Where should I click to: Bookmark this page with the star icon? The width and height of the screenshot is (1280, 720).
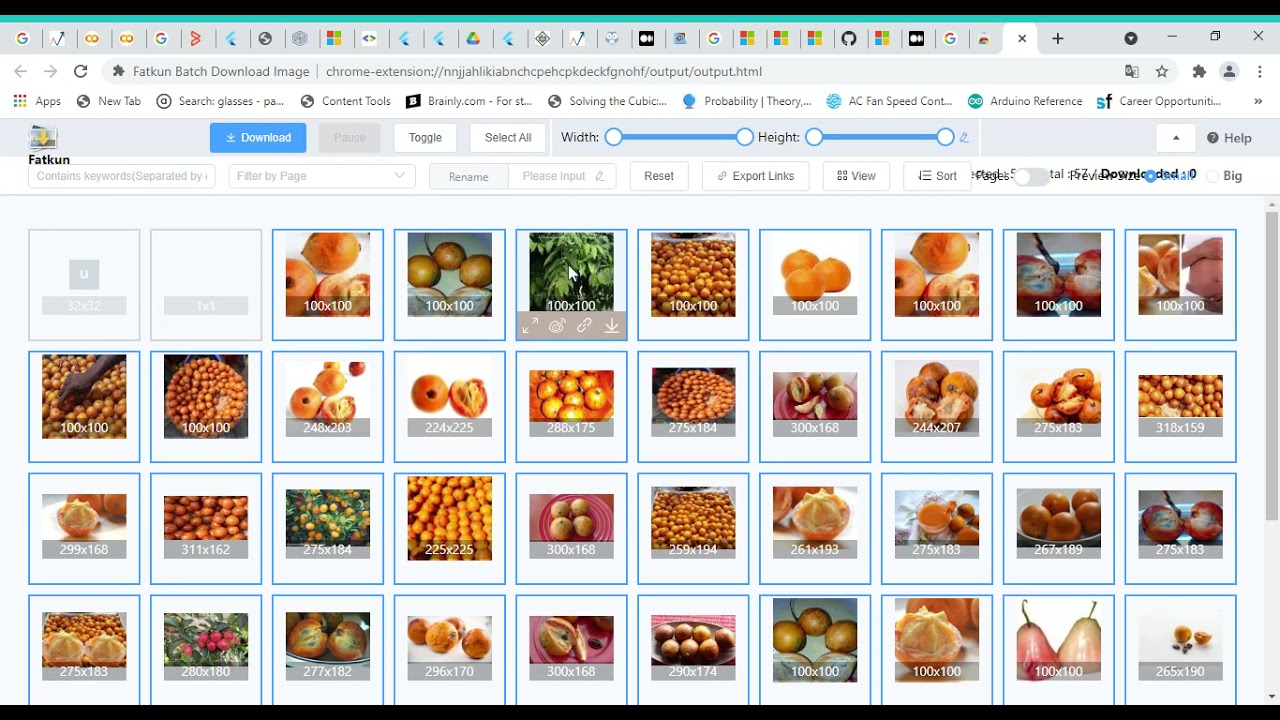click(x=1162, y=71)
